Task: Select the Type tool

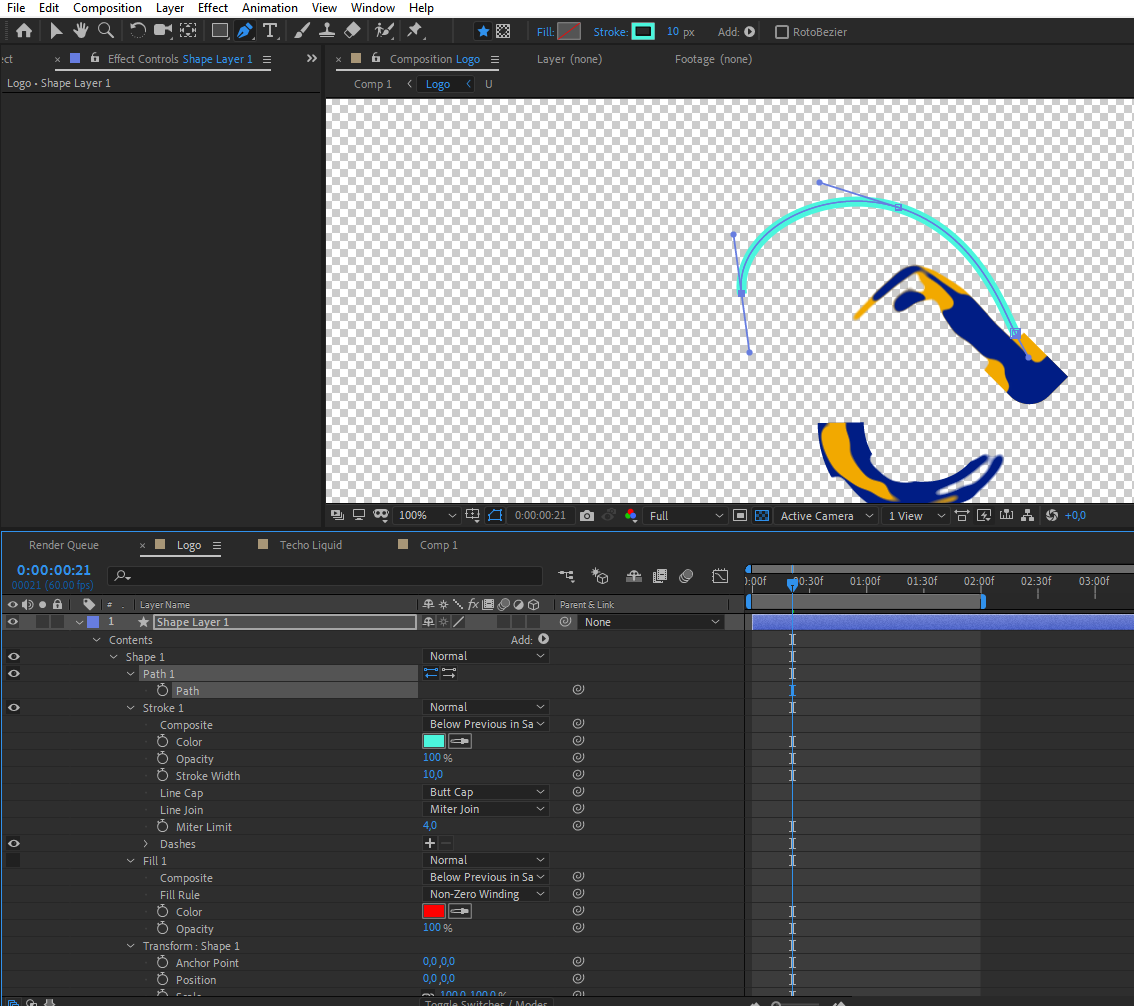Action: pos(270,31)
